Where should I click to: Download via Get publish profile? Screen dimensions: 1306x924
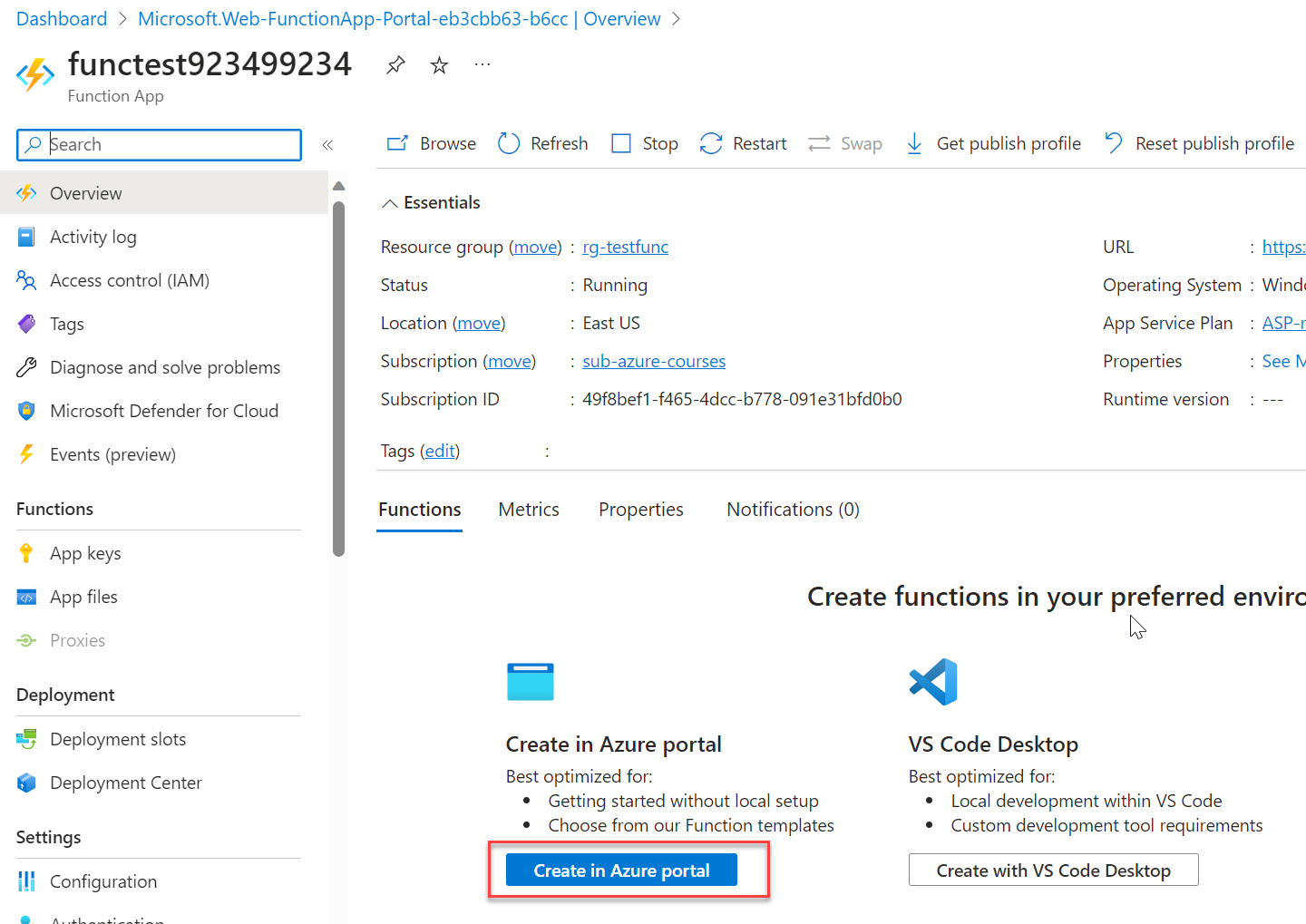tap(993, 143)
